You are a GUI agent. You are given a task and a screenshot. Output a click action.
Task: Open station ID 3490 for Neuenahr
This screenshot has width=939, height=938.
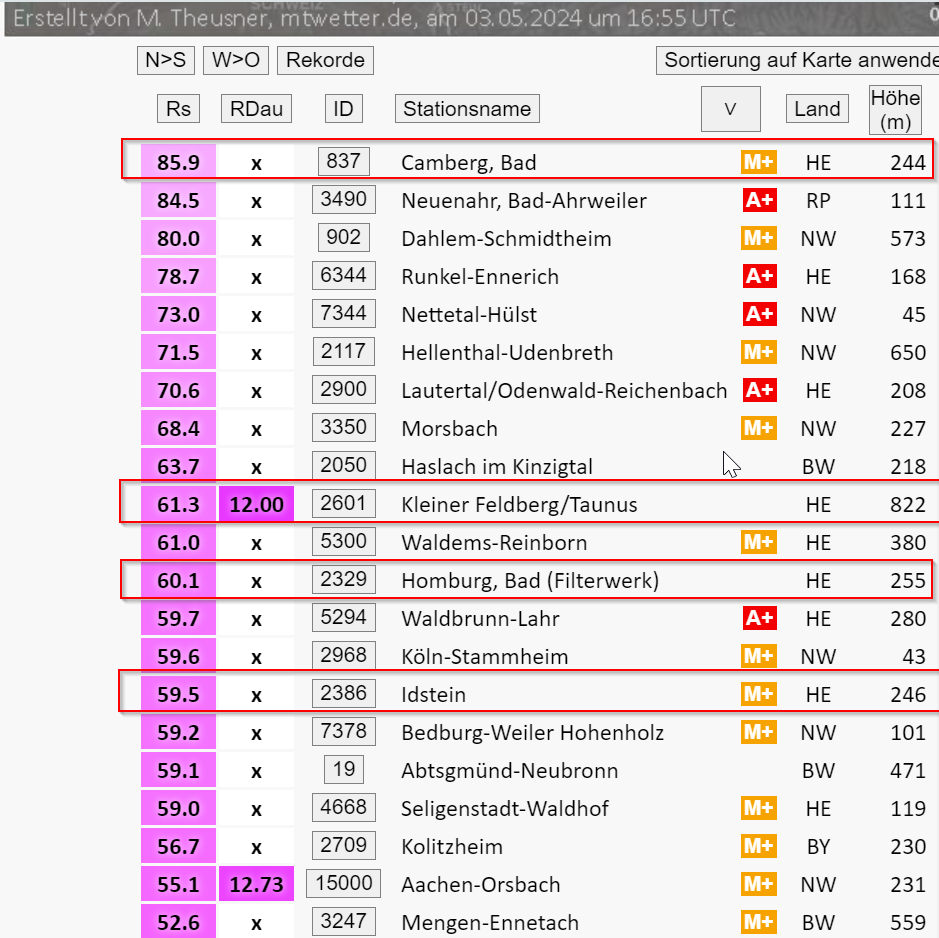344,199
